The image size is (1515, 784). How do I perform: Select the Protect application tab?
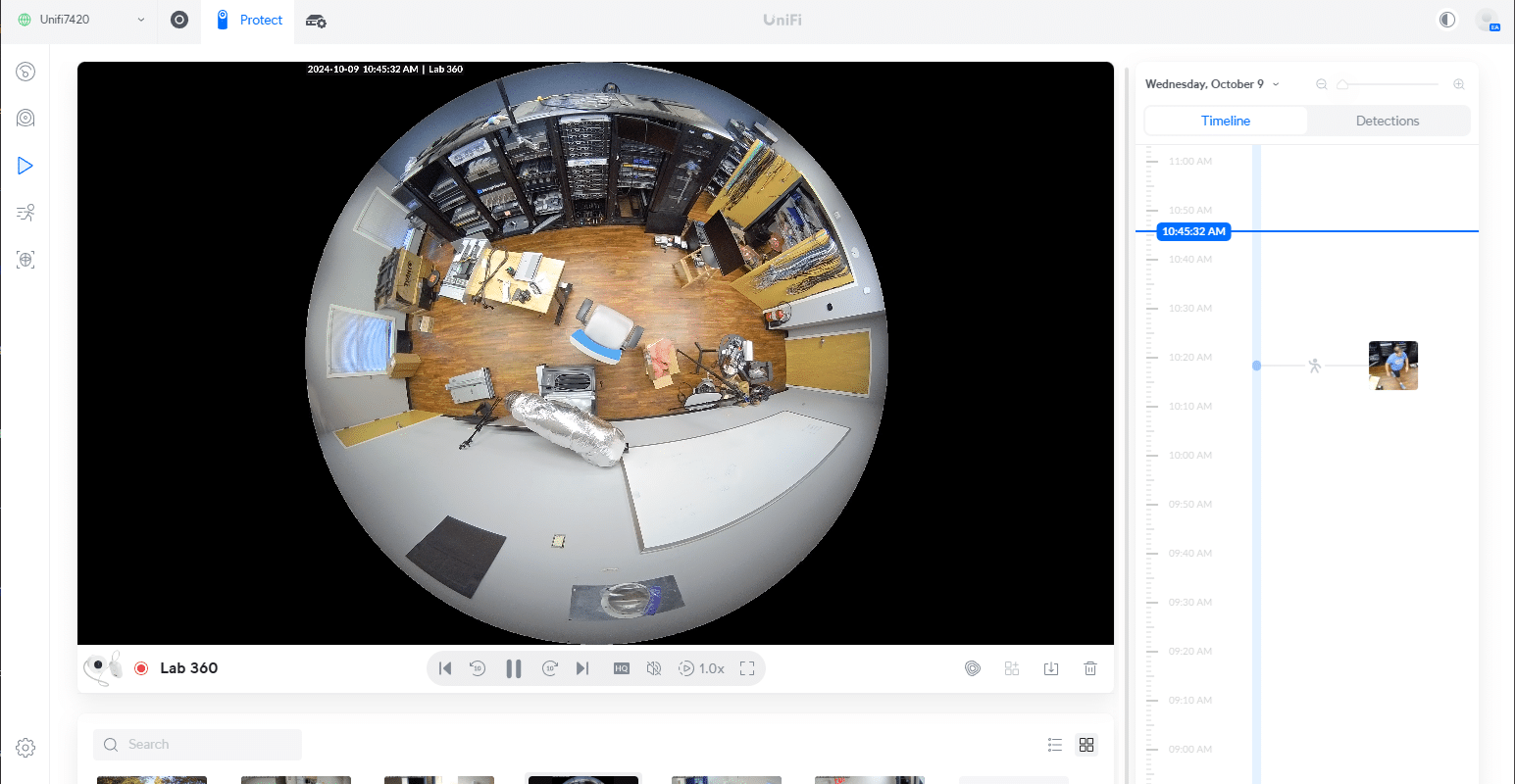[x=249, y=20]
